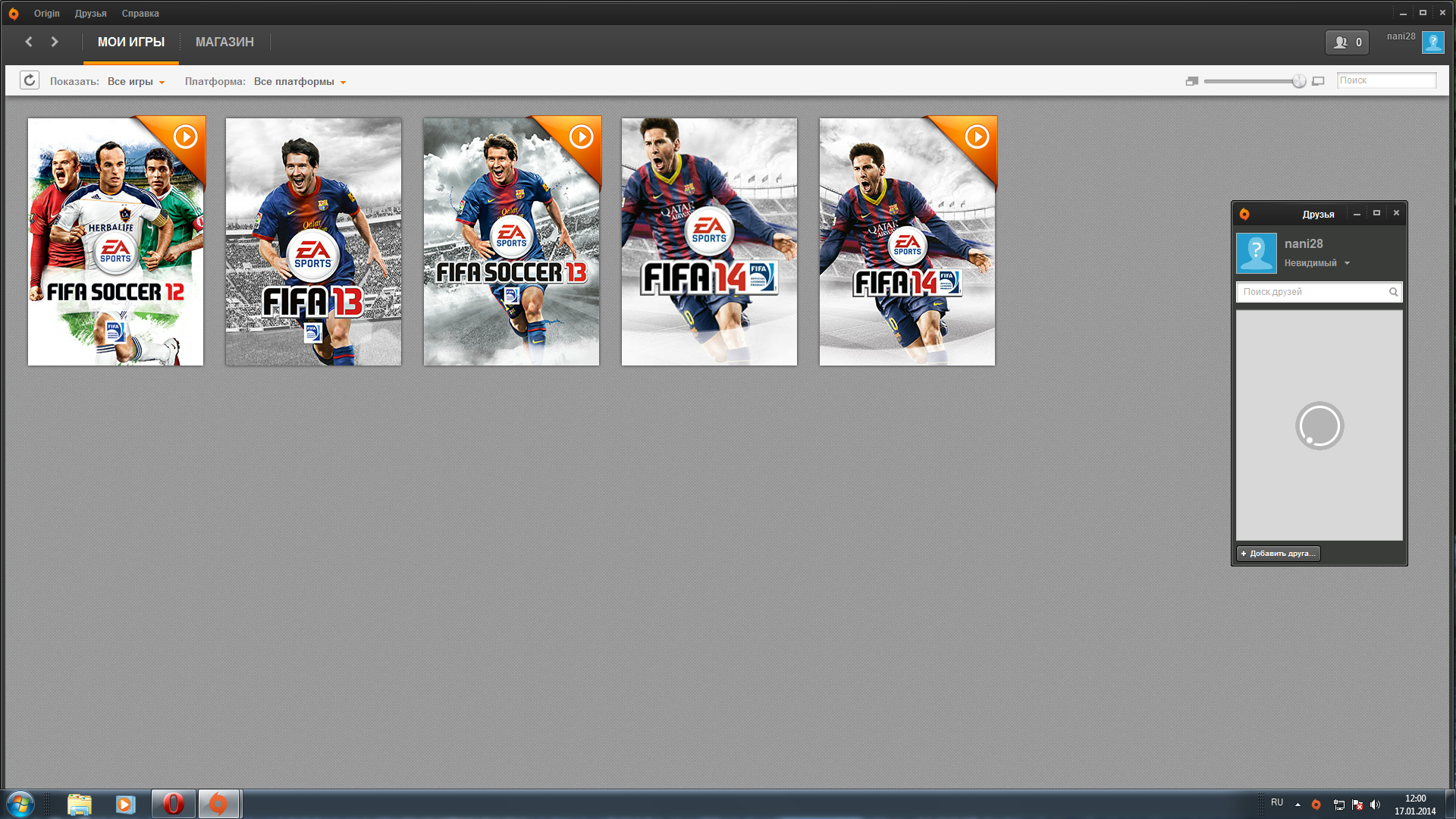Select the FIFA Soccer 13 cover
Viewport: 1456px width, 819px height.
[x=511, y=242]
